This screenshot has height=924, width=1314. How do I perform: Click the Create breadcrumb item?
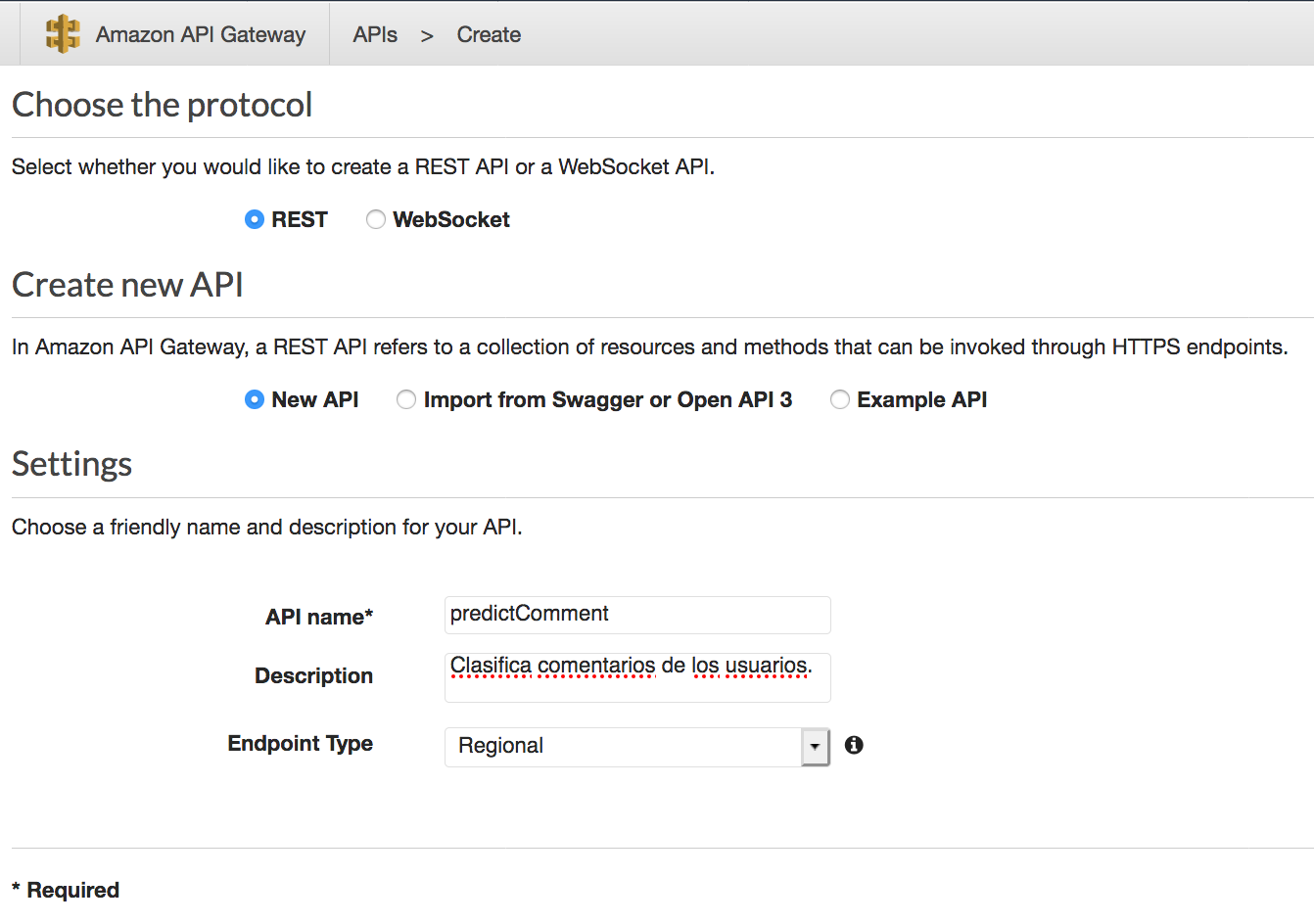489,34
